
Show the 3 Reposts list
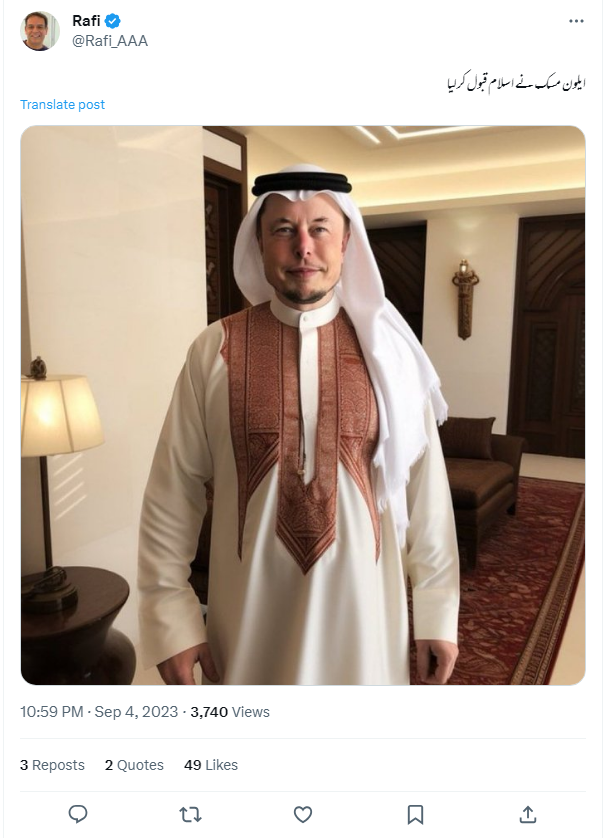pyautogui.click(x=52, y=765)
